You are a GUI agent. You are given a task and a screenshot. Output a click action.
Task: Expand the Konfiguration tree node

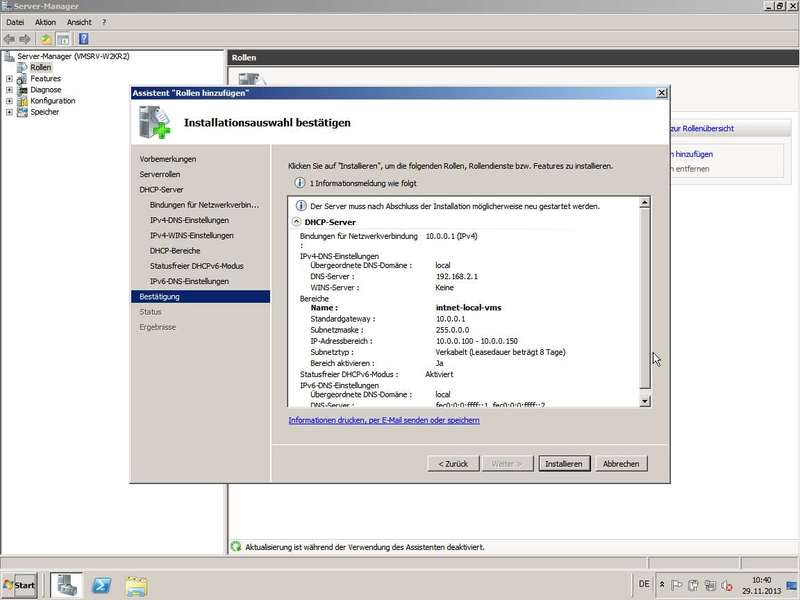coord(9,101)
